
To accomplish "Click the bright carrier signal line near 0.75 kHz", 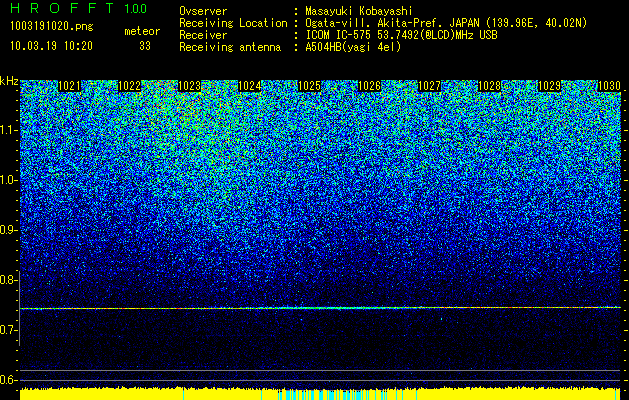I will [x=320, y=308].
